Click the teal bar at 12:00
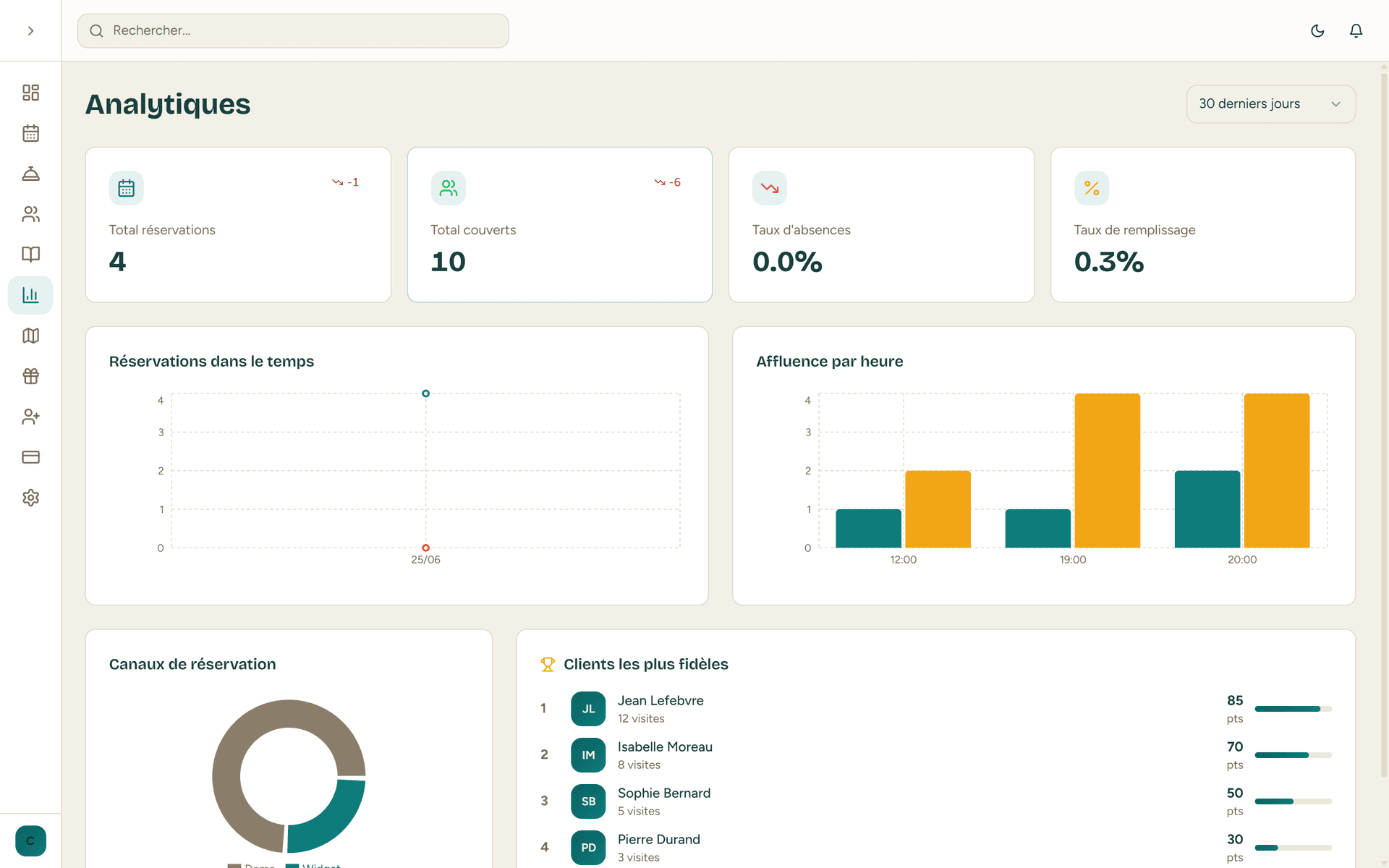Viewport: 1389px width, 868px height. pos(868,528)
